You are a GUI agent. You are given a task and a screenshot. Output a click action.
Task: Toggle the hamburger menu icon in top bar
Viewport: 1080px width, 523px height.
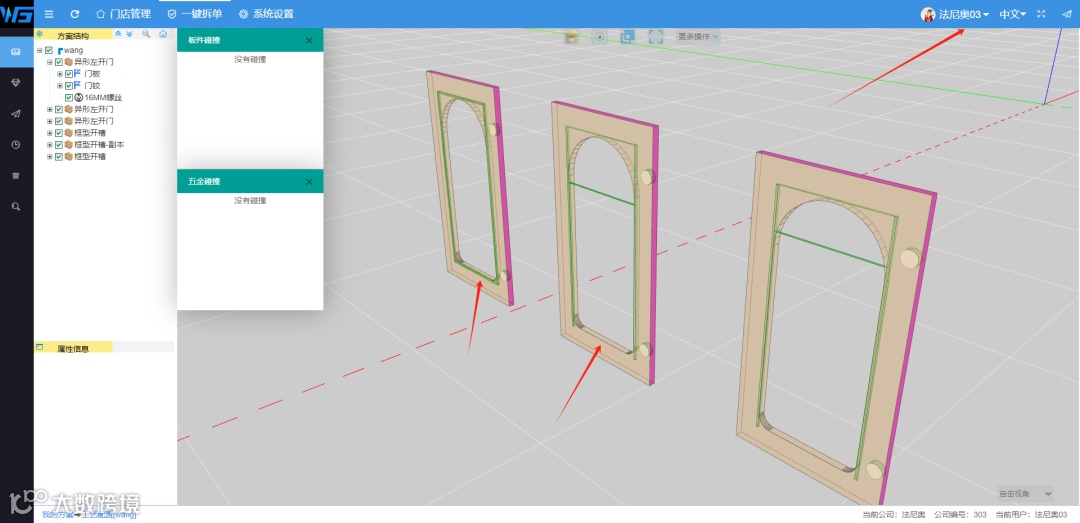[49, 14]
